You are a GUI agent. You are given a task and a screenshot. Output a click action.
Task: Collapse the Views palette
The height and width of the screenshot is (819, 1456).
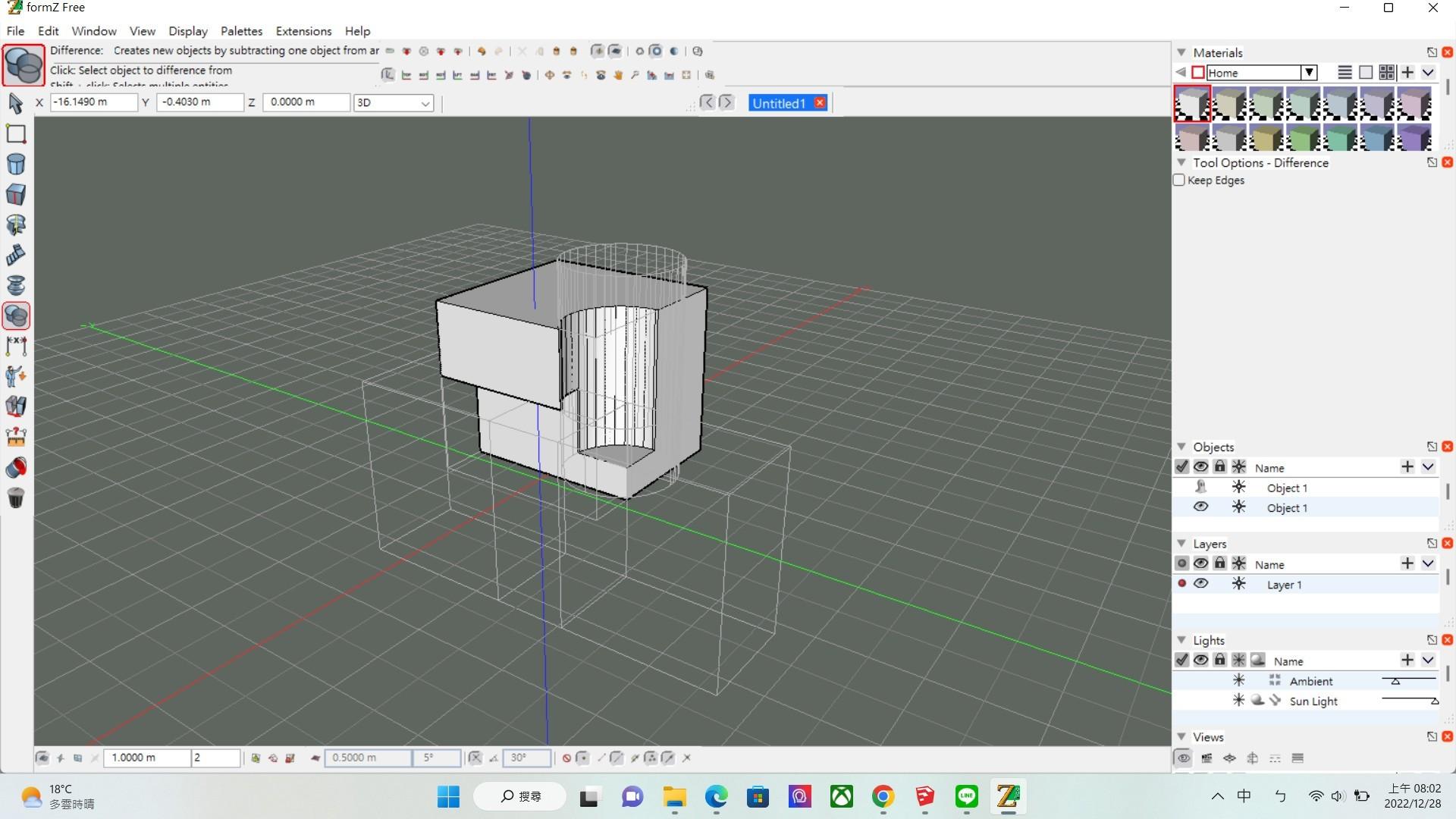pos(1181,737)
